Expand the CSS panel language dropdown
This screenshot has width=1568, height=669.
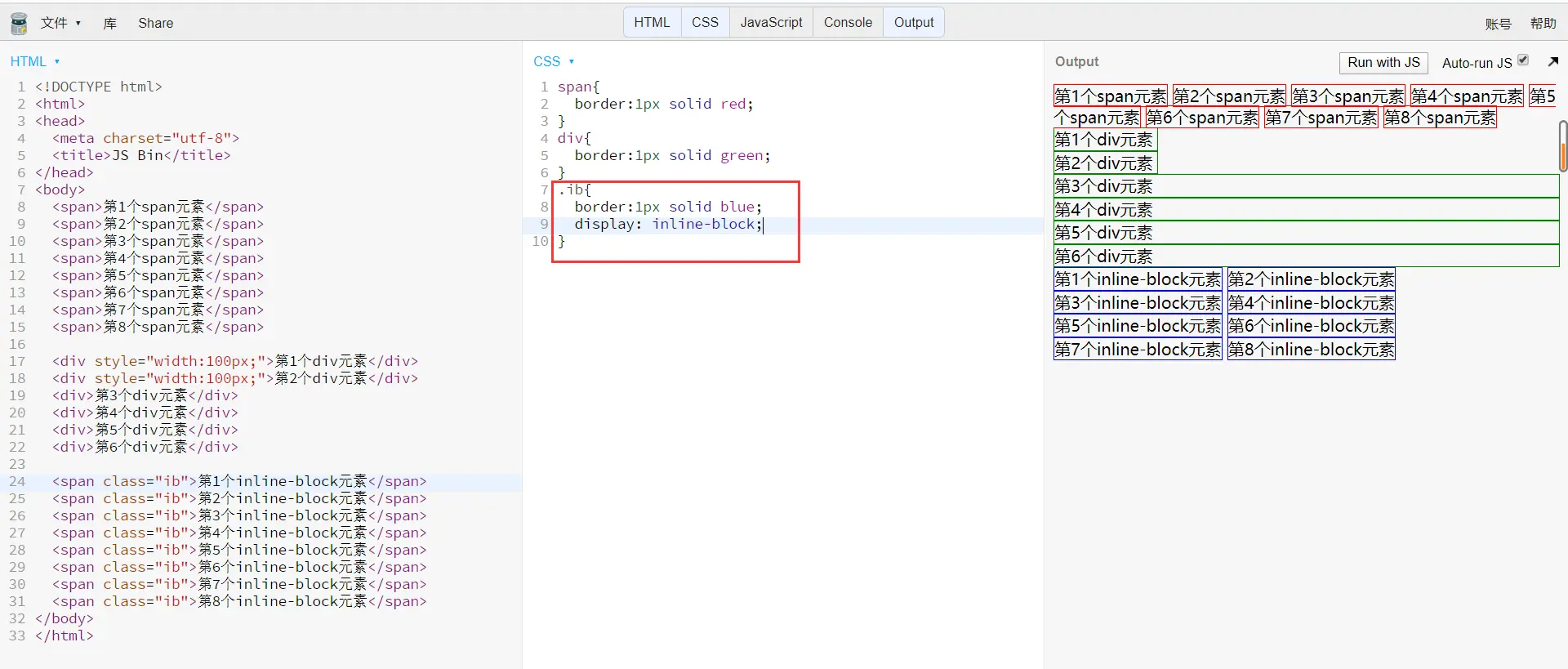(554, 61)
